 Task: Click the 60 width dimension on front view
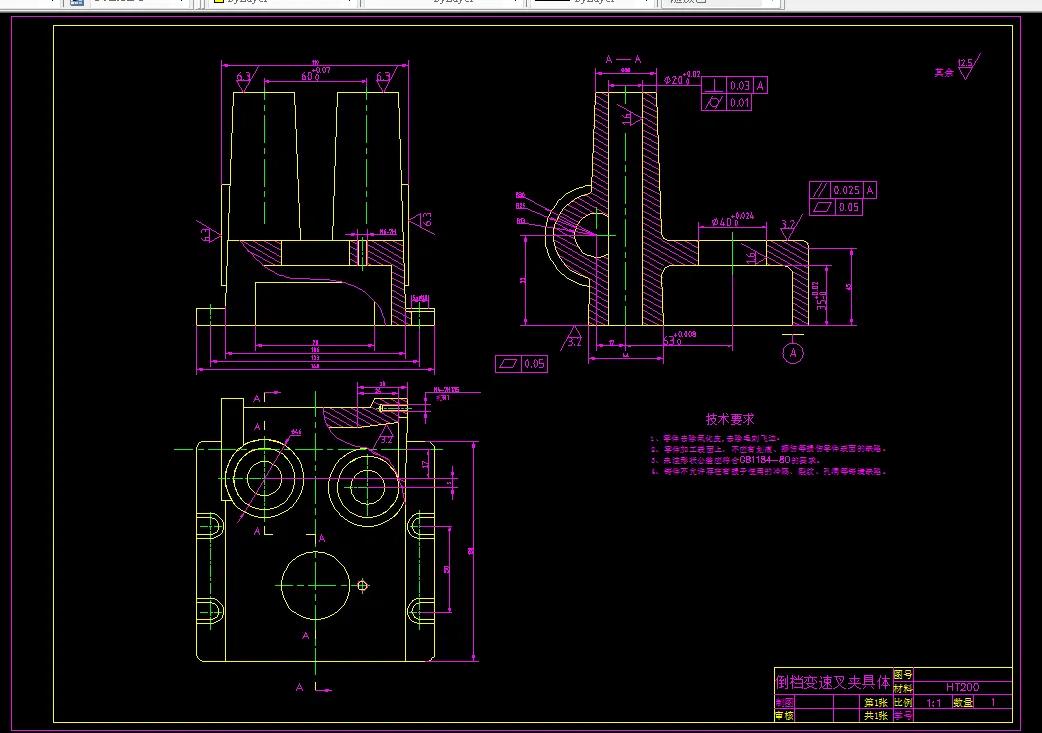pyautogui.click(x=316, y=74)
